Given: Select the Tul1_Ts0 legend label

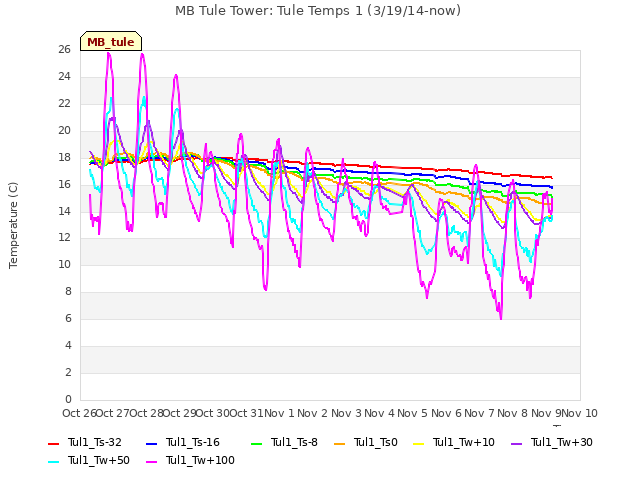Looking at the screenshot, I should coord(376,442).
